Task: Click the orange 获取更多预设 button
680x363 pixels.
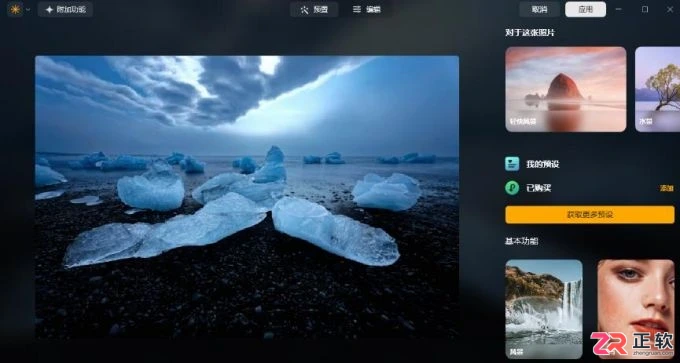Action: [590, 215]
